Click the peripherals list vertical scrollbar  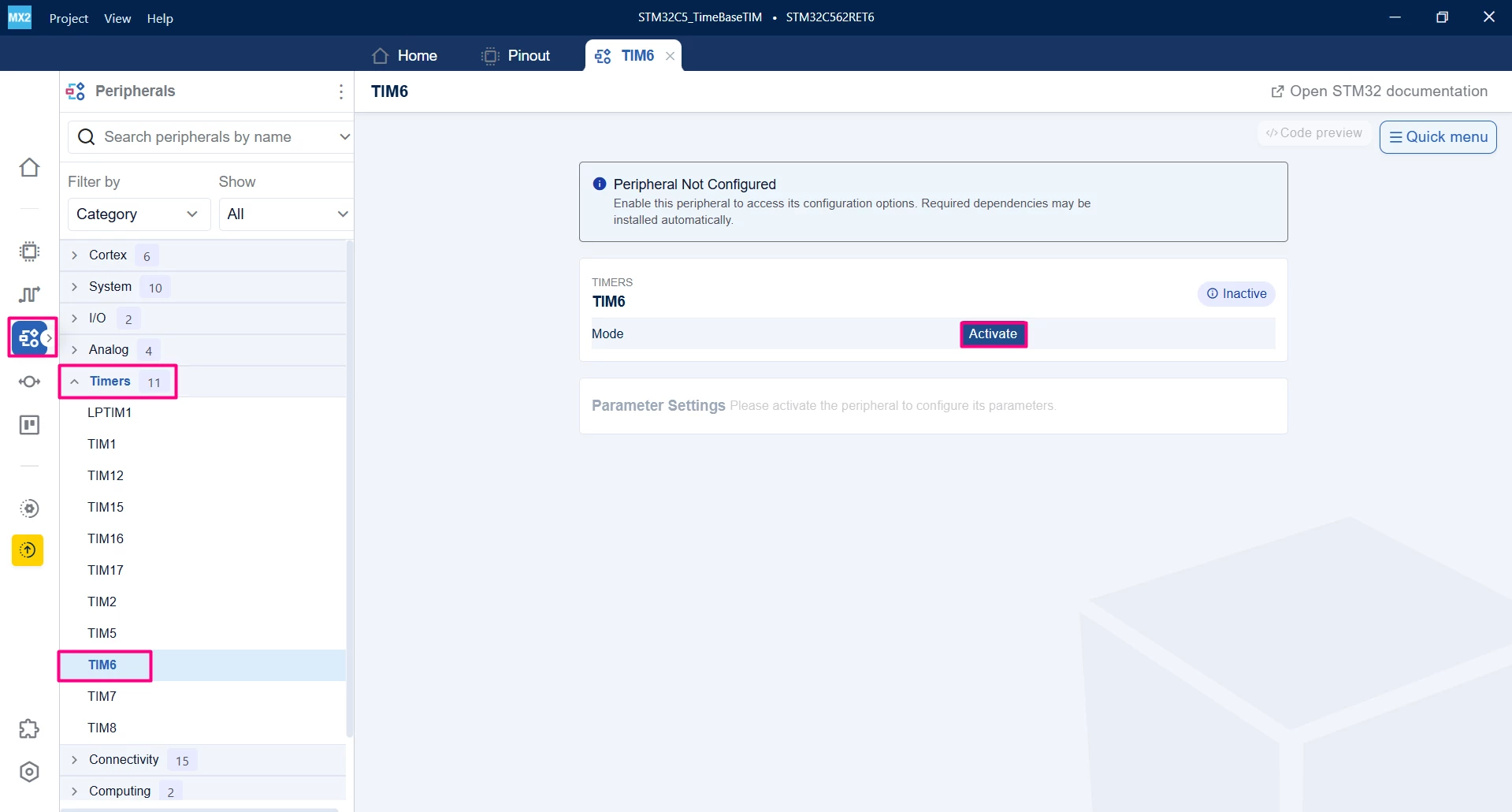pos(350,489)
